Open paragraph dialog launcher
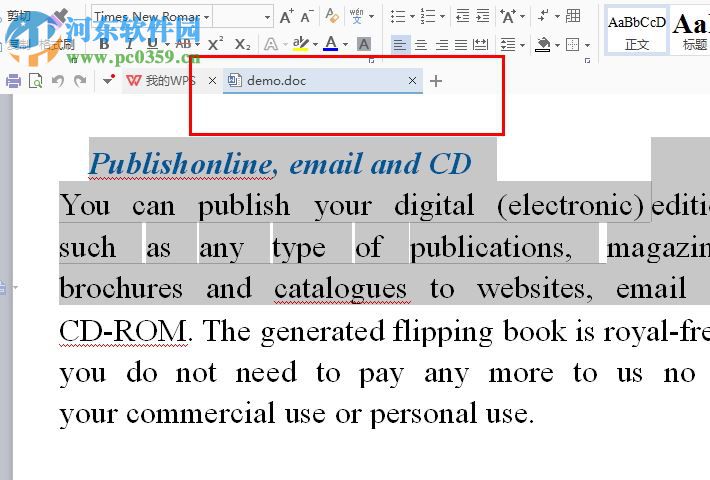Viewport: 710px width, 480px height. (587, 60)
